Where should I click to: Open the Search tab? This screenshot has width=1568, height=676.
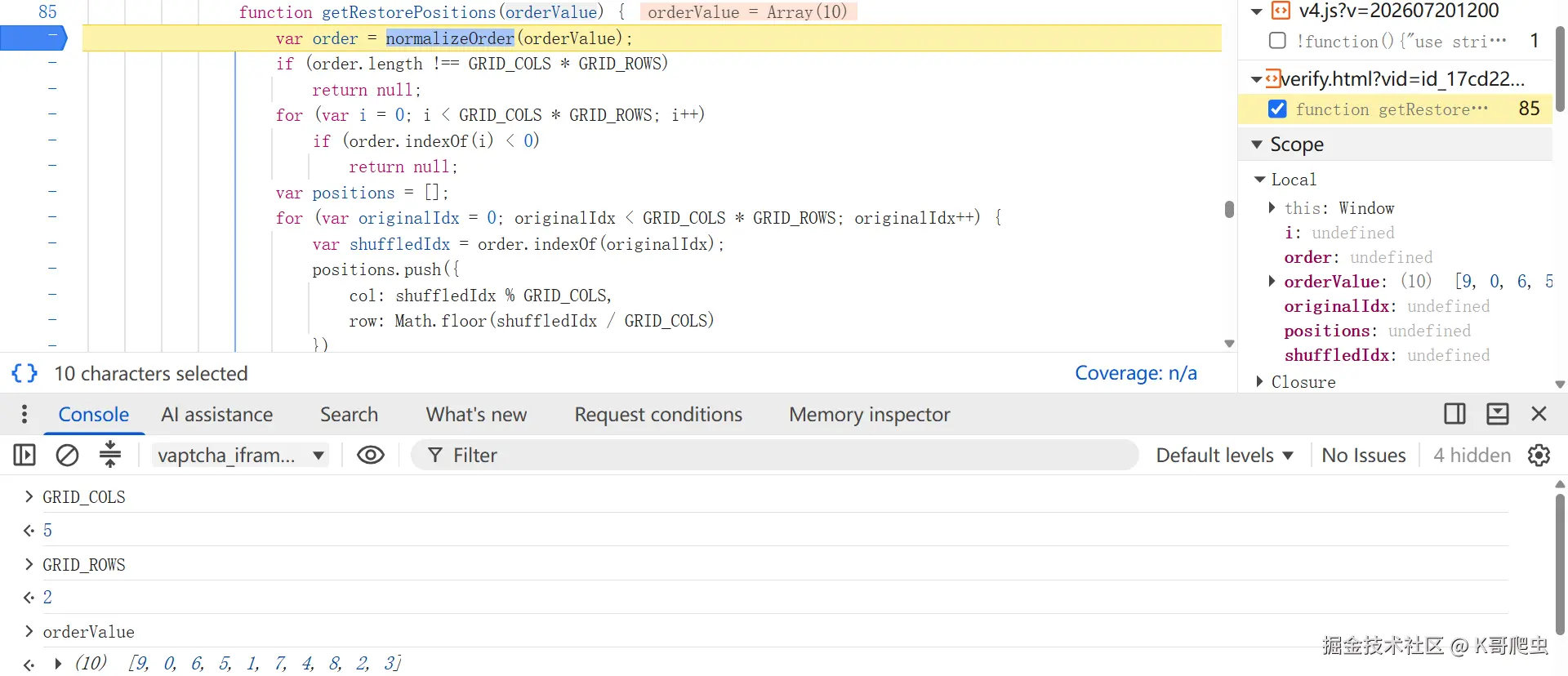click(x=349, y=414)
